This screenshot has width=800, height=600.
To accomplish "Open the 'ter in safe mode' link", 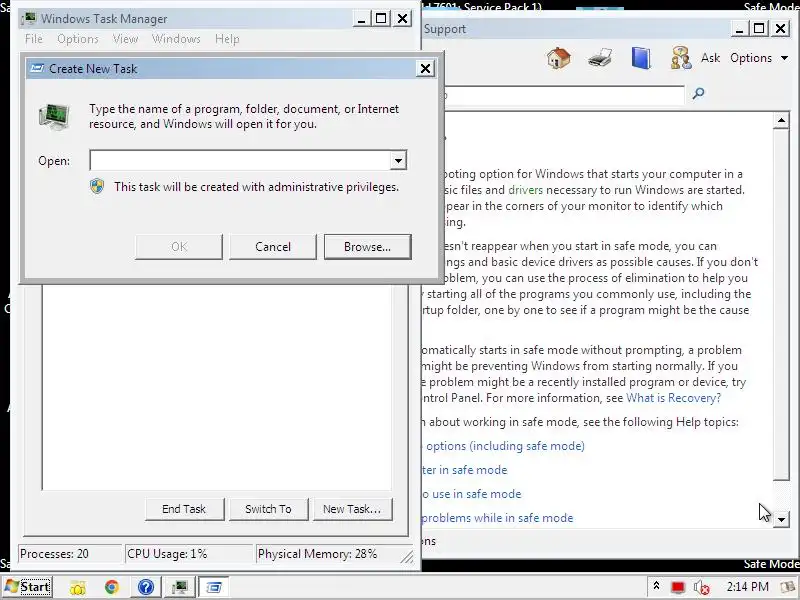I will [x=464, y=470].
